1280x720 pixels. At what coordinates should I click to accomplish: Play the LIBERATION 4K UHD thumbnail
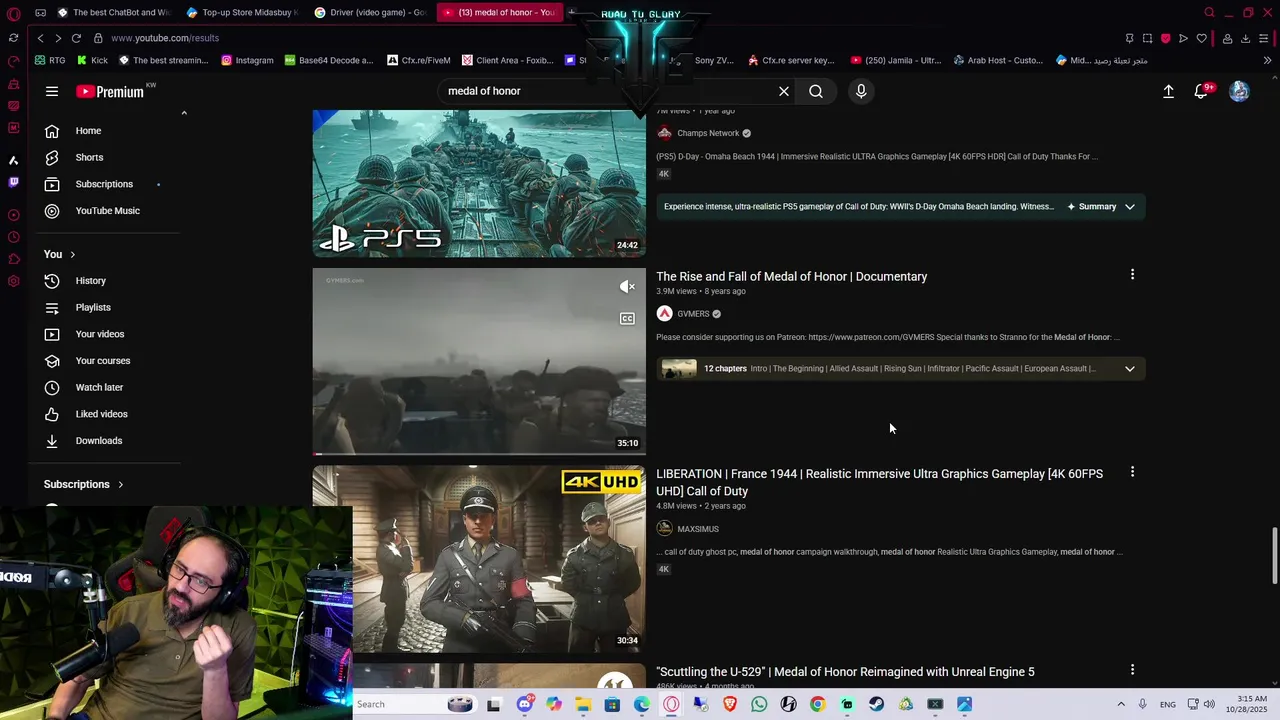(479, 559)
